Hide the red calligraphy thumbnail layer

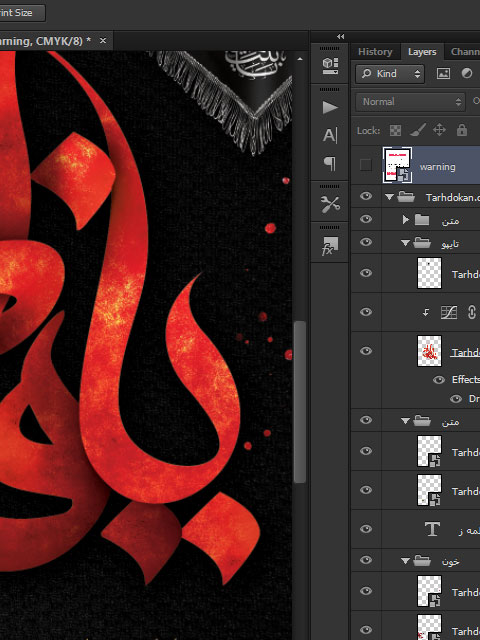pyautogui.click(x=366, y=351)
